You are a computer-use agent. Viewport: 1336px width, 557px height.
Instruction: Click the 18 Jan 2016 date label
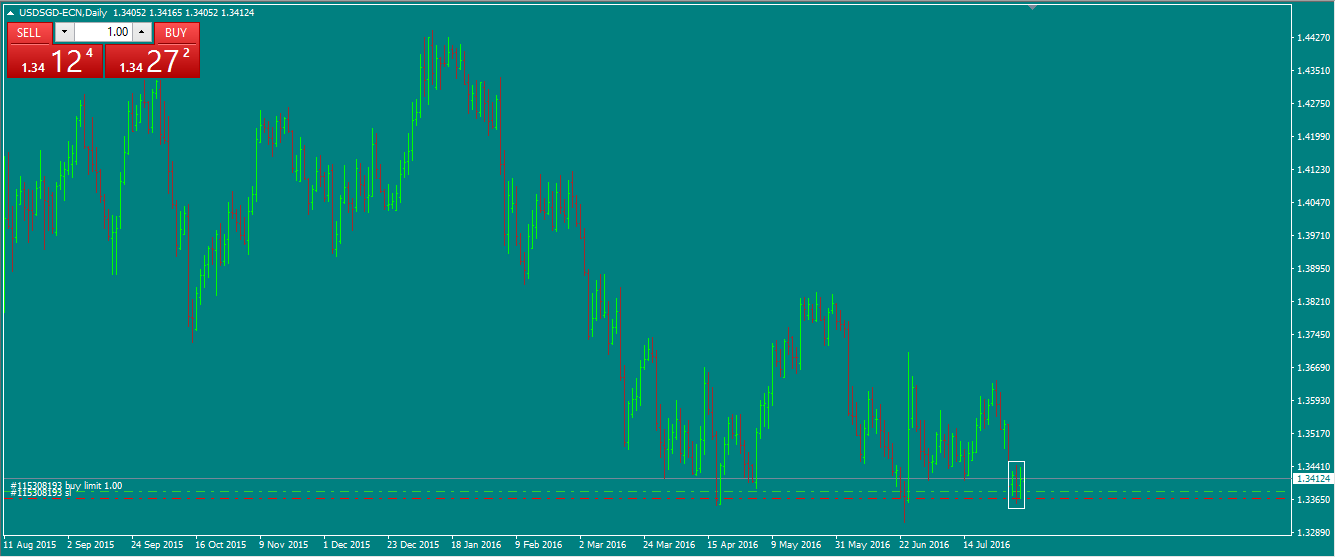[x=476, y=546]
